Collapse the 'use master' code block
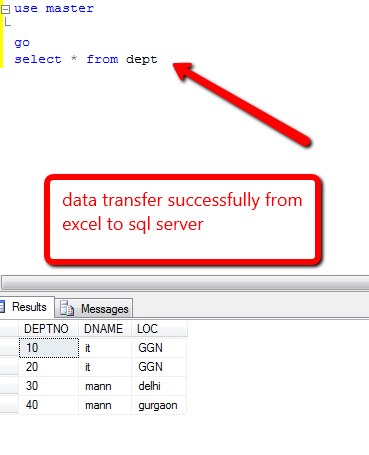The image size is (369, 455). 5,9
